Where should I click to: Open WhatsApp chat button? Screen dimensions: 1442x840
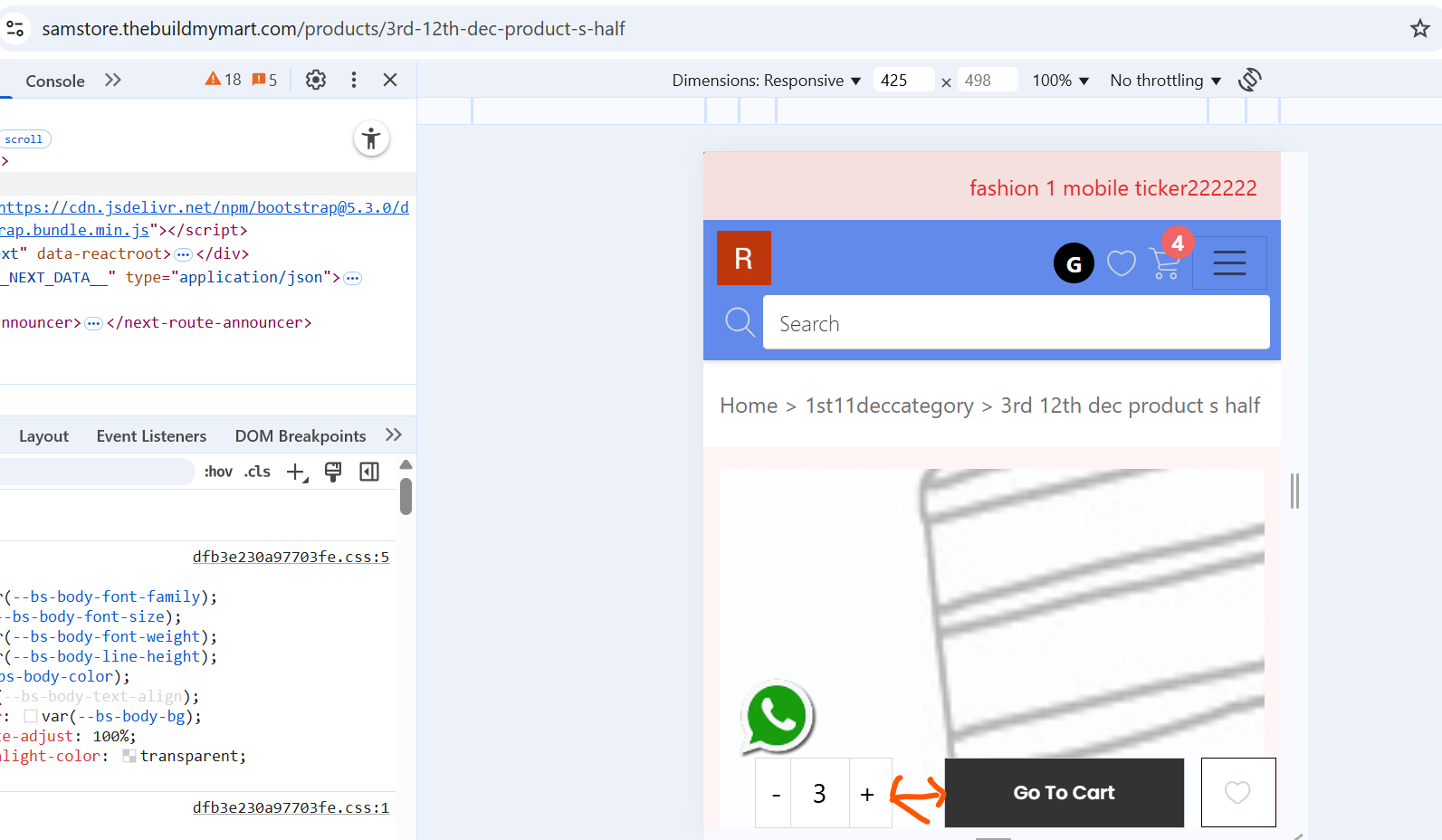coord(777,717)
